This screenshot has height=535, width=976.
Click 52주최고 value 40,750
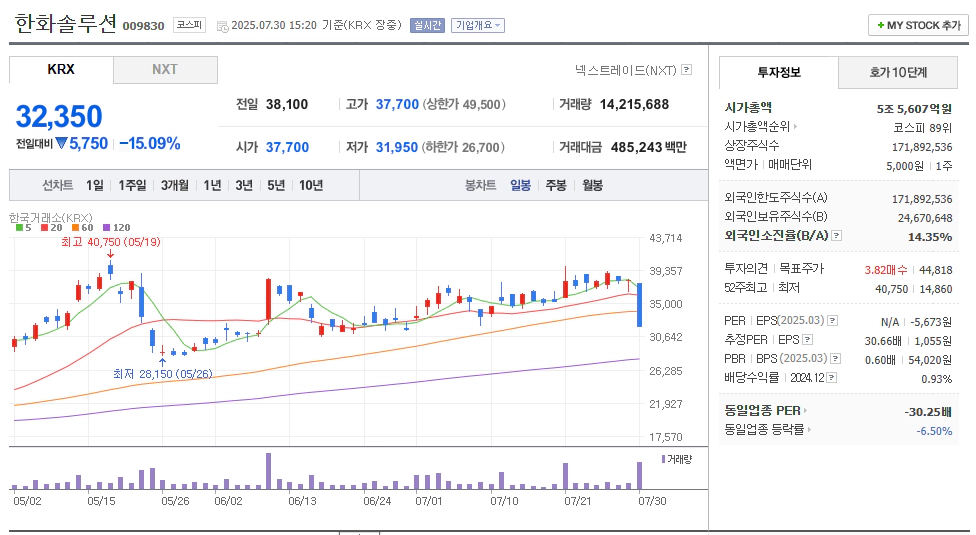coord(891,289)
